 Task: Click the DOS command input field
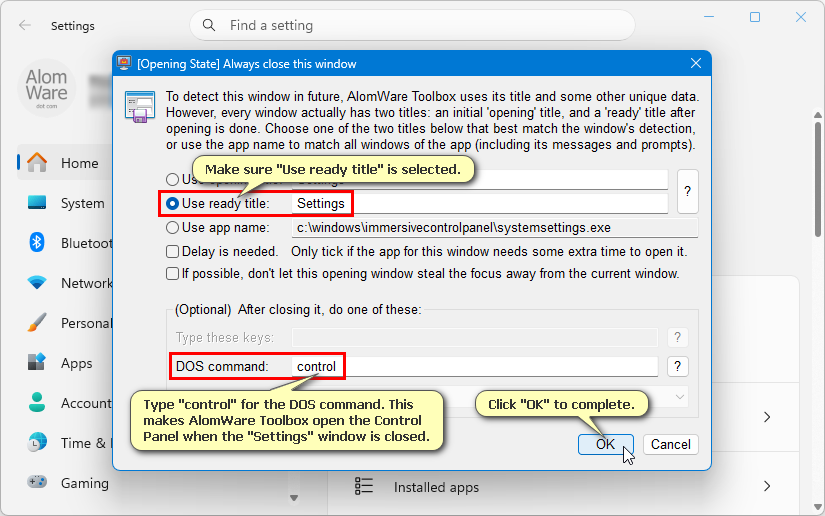click(x=475, y=366)
